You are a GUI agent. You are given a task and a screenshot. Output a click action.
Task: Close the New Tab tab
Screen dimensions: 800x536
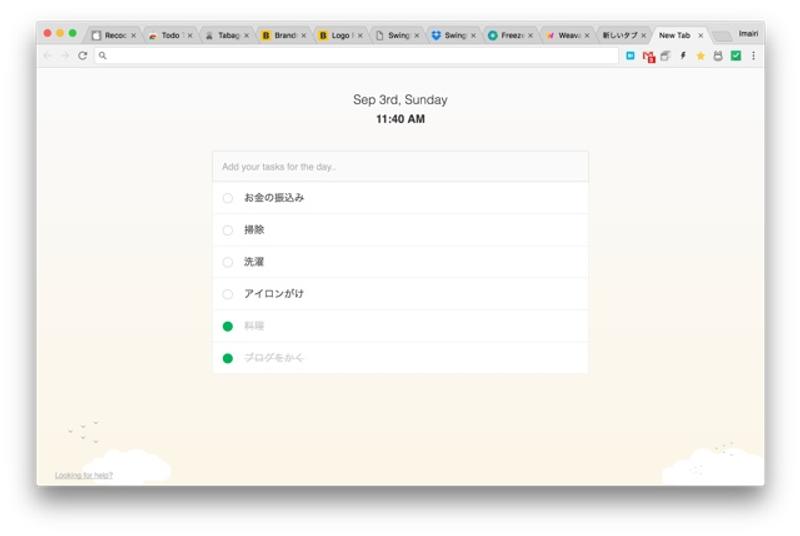tap(701, 35)
